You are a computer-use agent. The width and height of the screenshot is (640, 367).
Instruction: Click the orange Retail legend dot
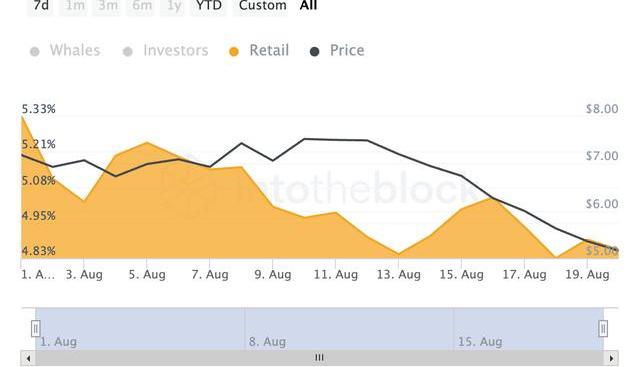pyautogui.click(x=234, y=52)
